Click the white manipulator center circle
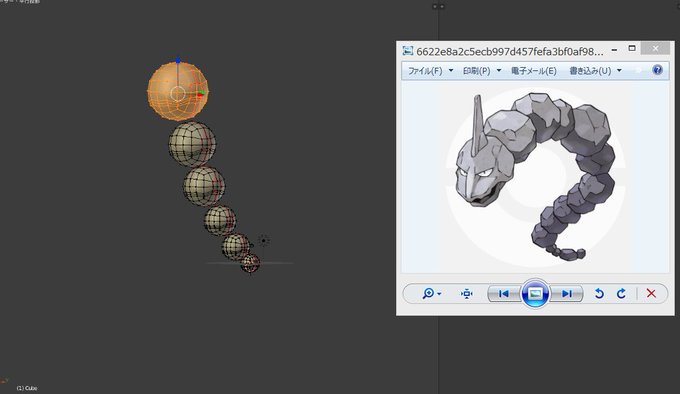680x394 pixels. 177,93
